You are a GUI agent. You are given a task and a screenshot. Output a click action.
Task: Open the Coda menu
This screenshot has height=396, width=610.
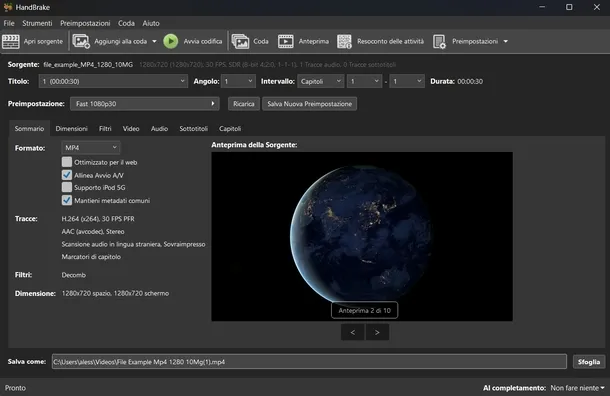pyautogui.click(x=126, y=23)
